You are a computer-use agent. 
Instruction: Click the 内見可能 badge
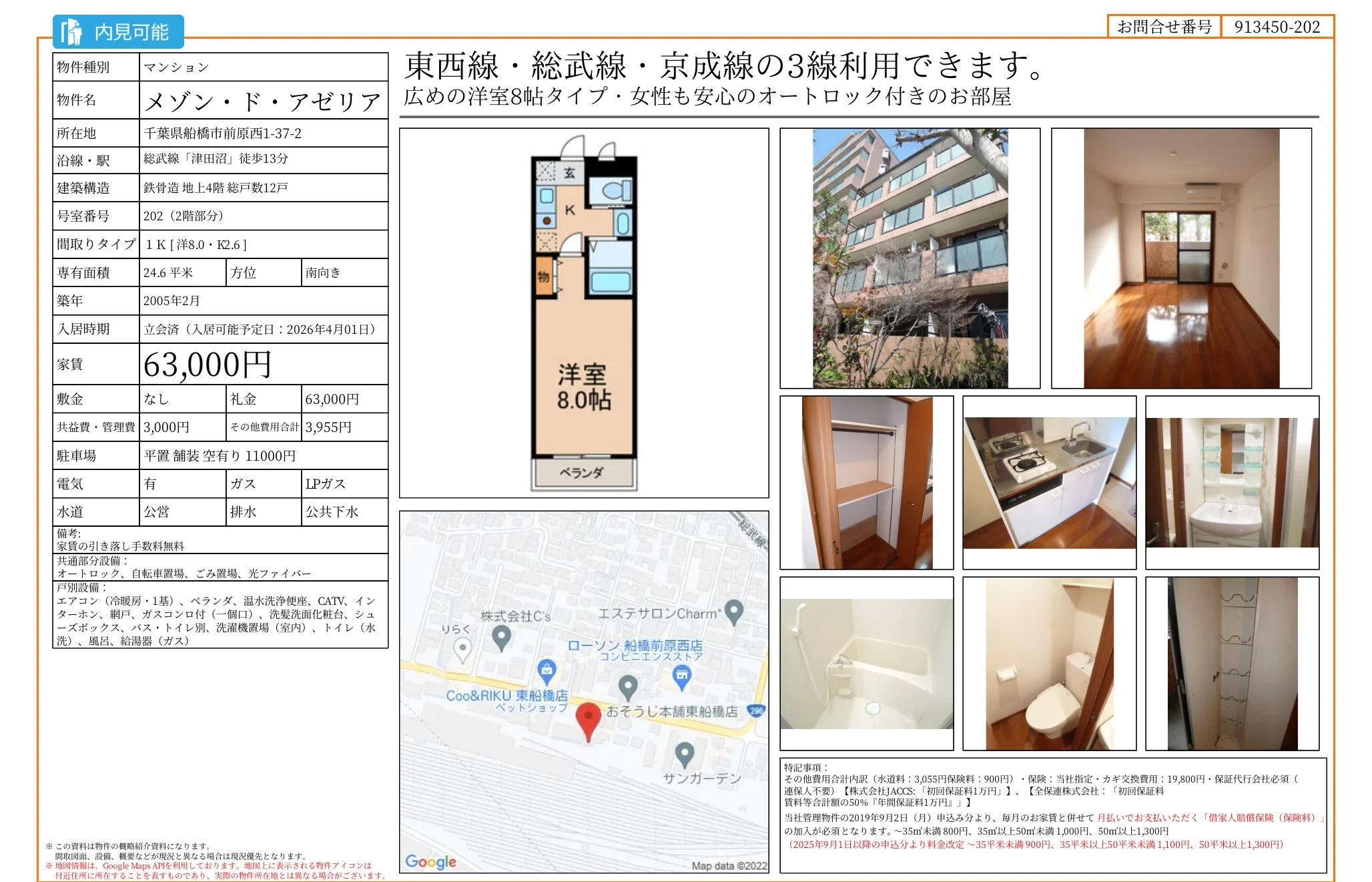pos(118,32)
